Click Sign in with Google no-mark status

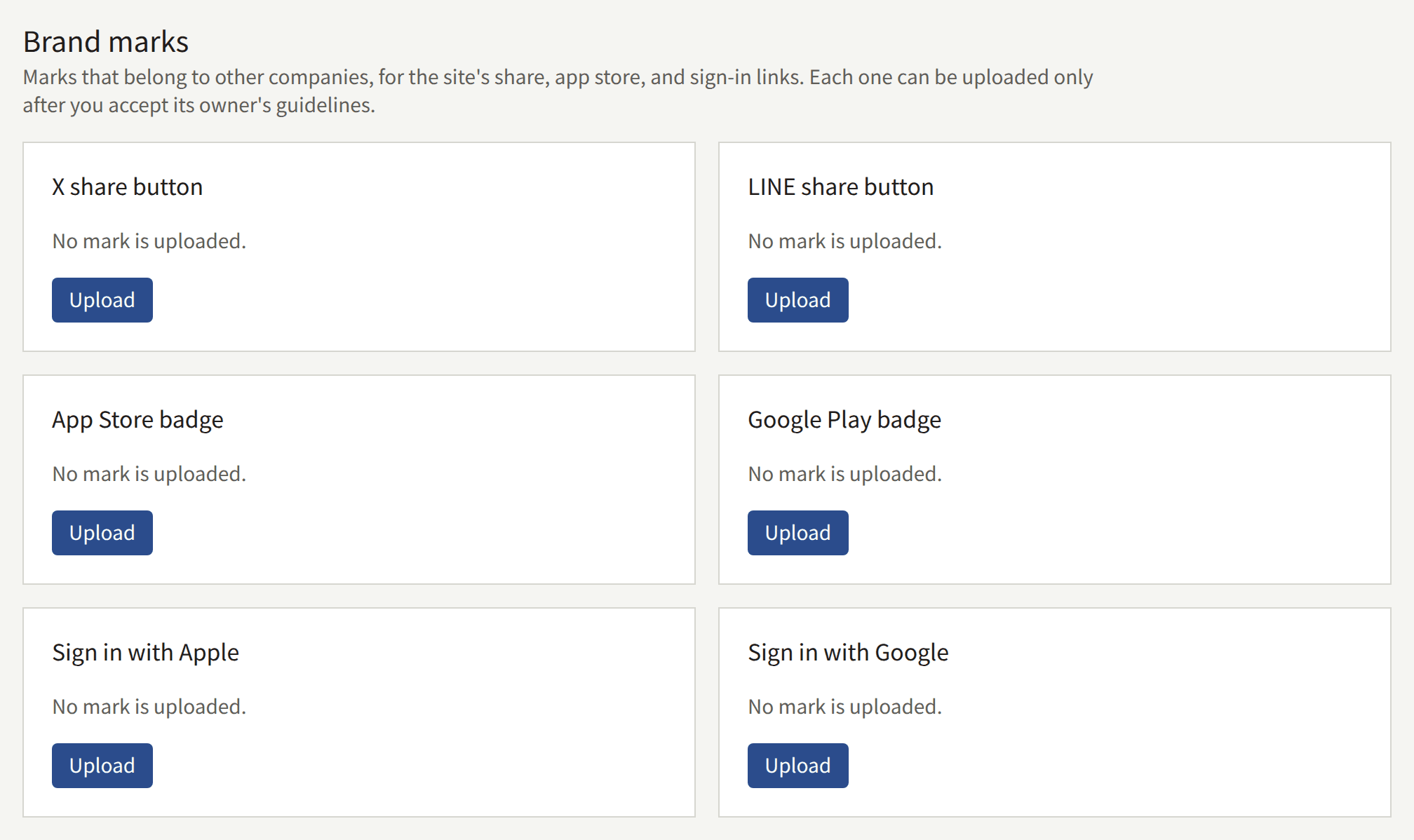click(x=845, y=707)
